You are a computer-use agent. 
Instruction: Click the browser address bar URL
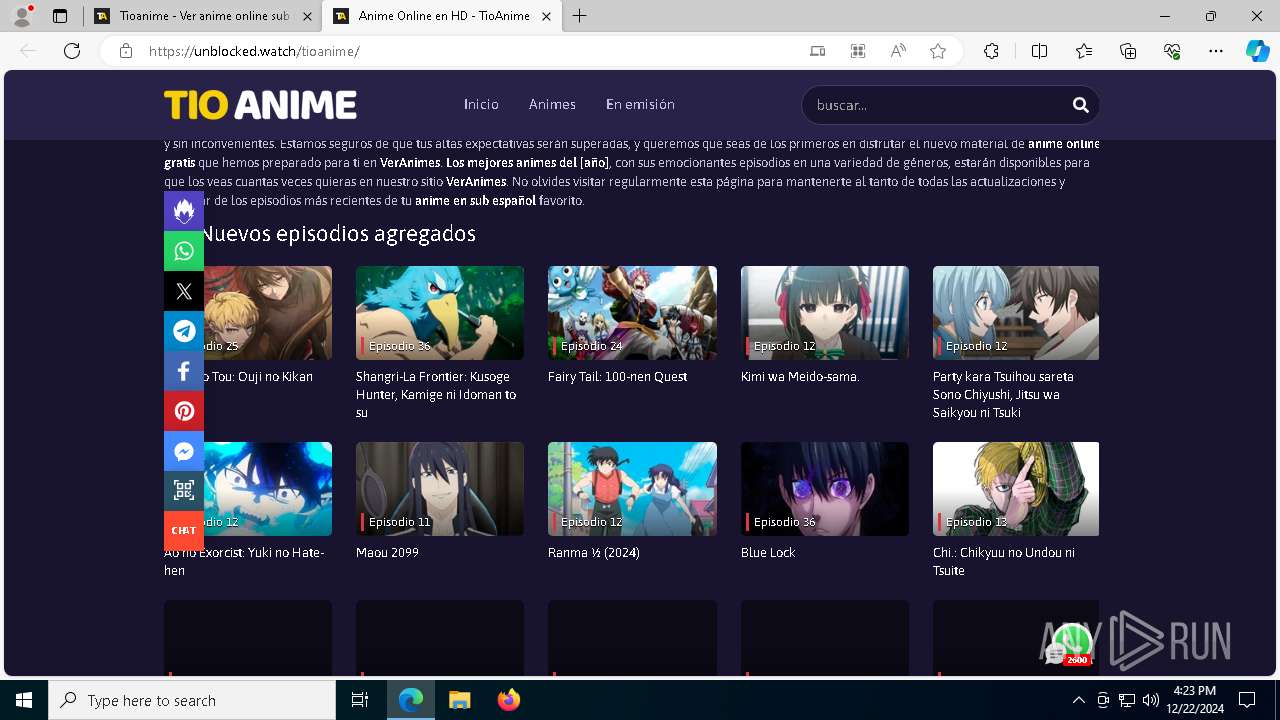[x=254, y=51]
